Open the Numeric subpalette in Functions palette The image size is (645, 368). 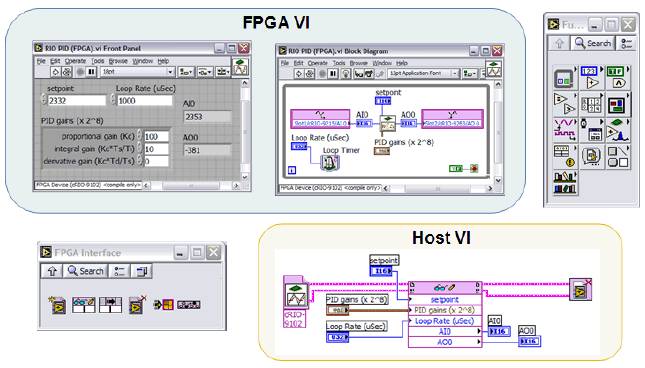point(590,77)
